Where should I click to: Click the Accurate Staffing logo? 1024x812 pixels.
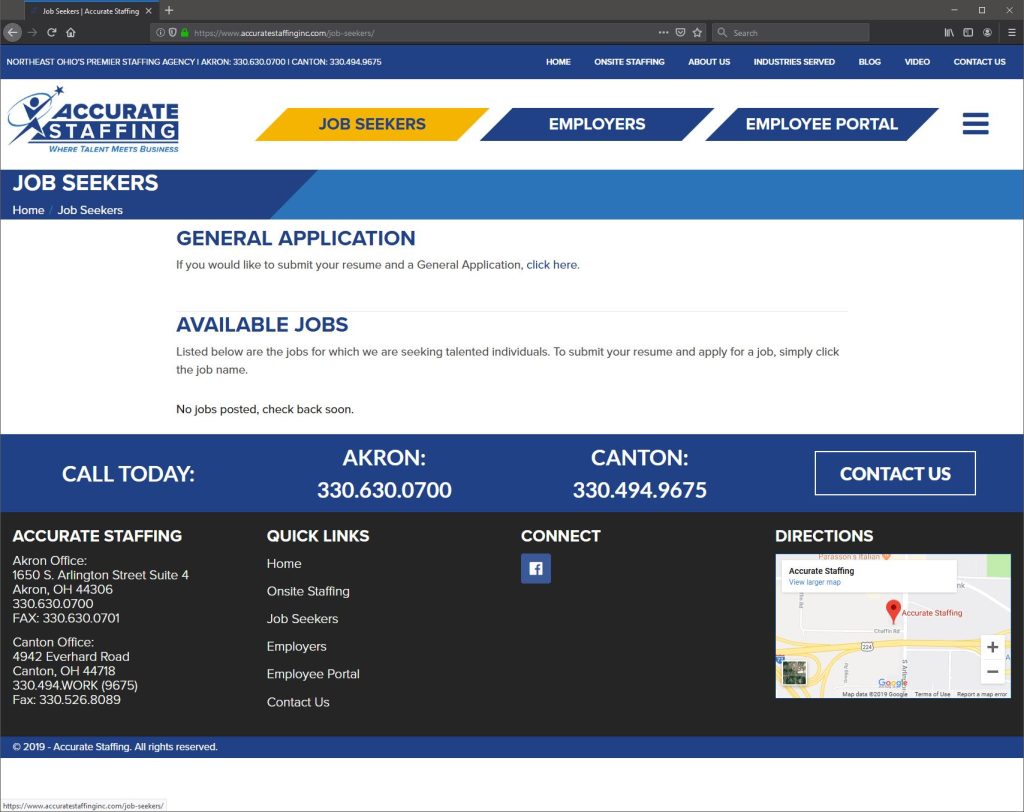pos(93,120)
